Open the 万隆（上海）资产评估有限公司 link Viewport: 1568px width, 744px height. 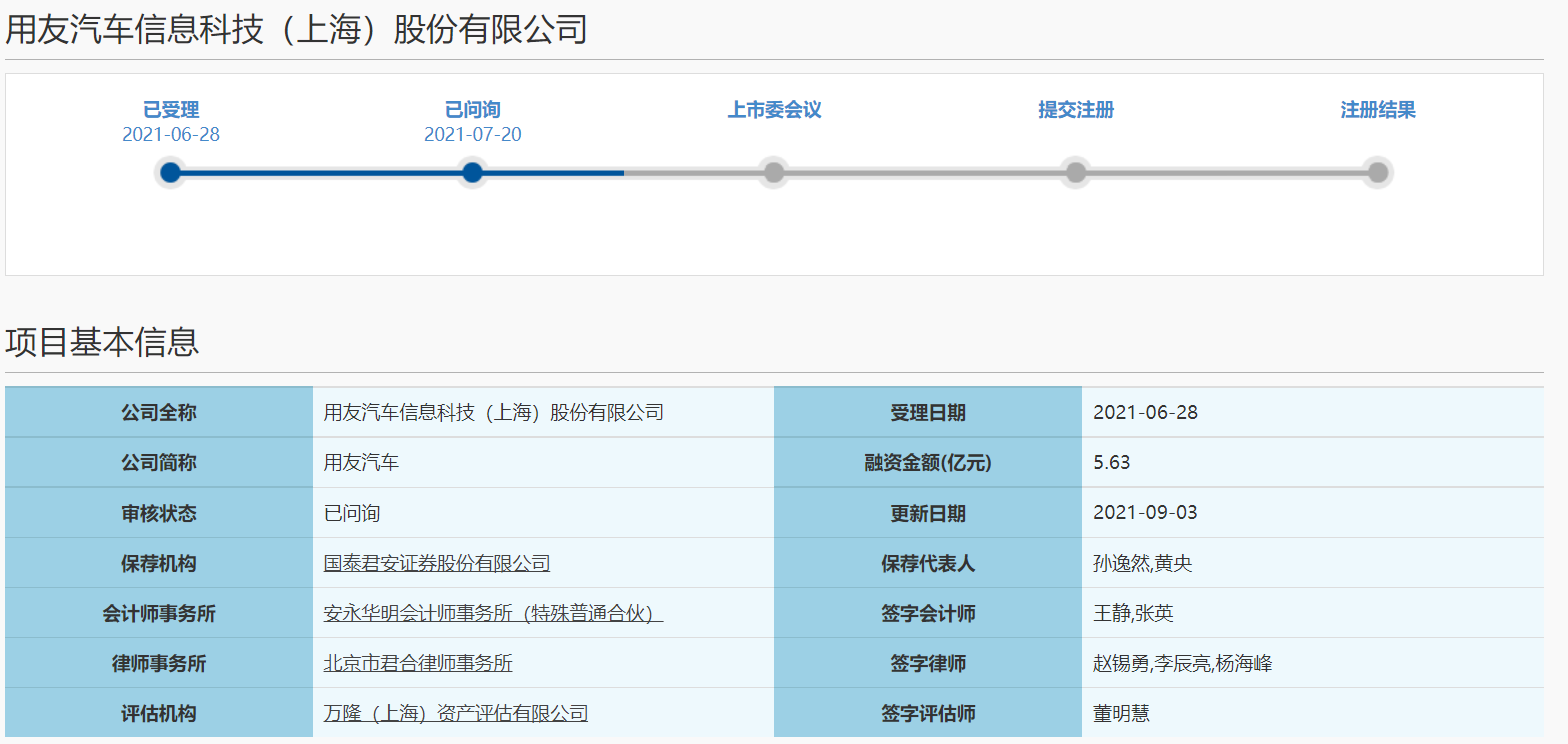[456, 714]
